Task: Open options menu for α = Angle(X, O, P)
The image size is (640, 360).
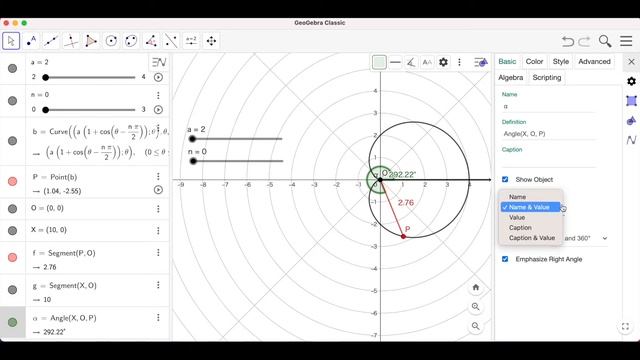Action: [158, 318]
